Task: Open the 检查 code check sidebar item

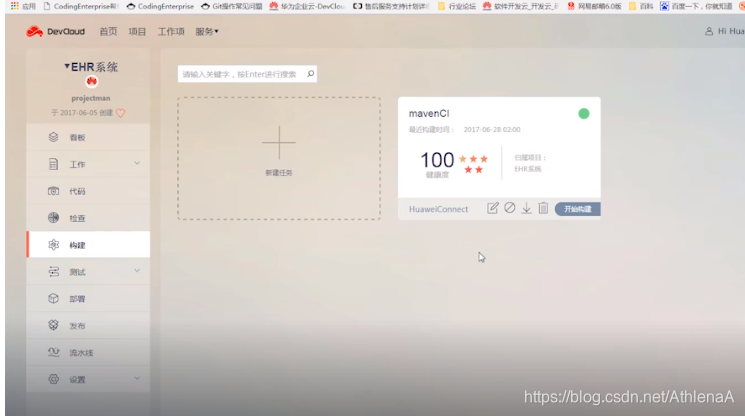Action: coord(88,218)
